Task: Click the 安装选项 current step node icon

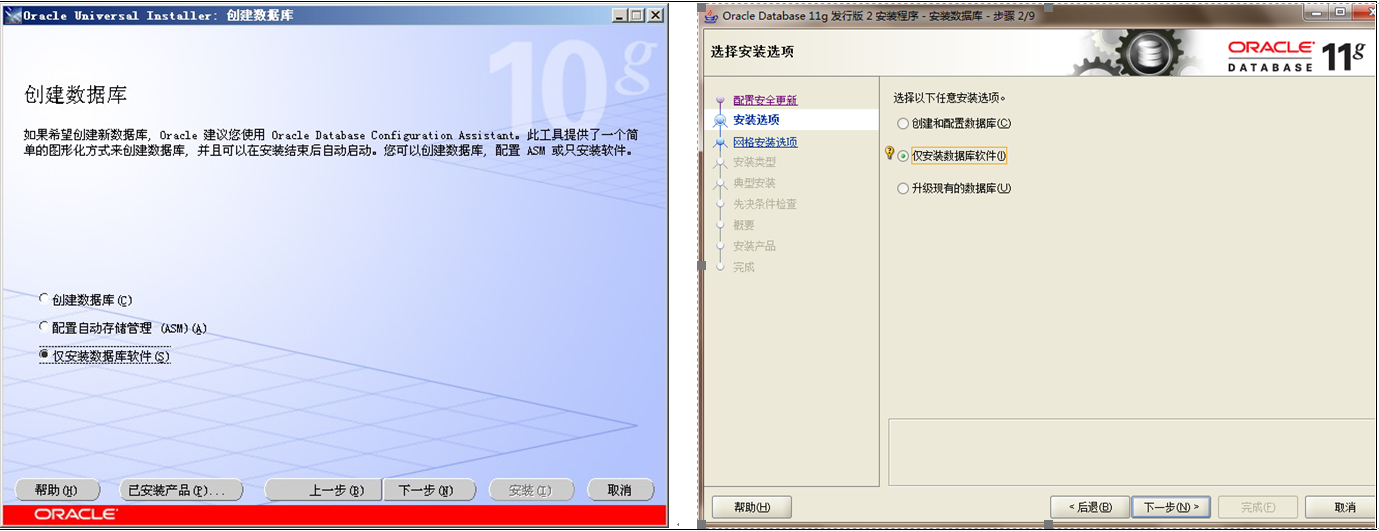Action: click(x=720, y=120)
